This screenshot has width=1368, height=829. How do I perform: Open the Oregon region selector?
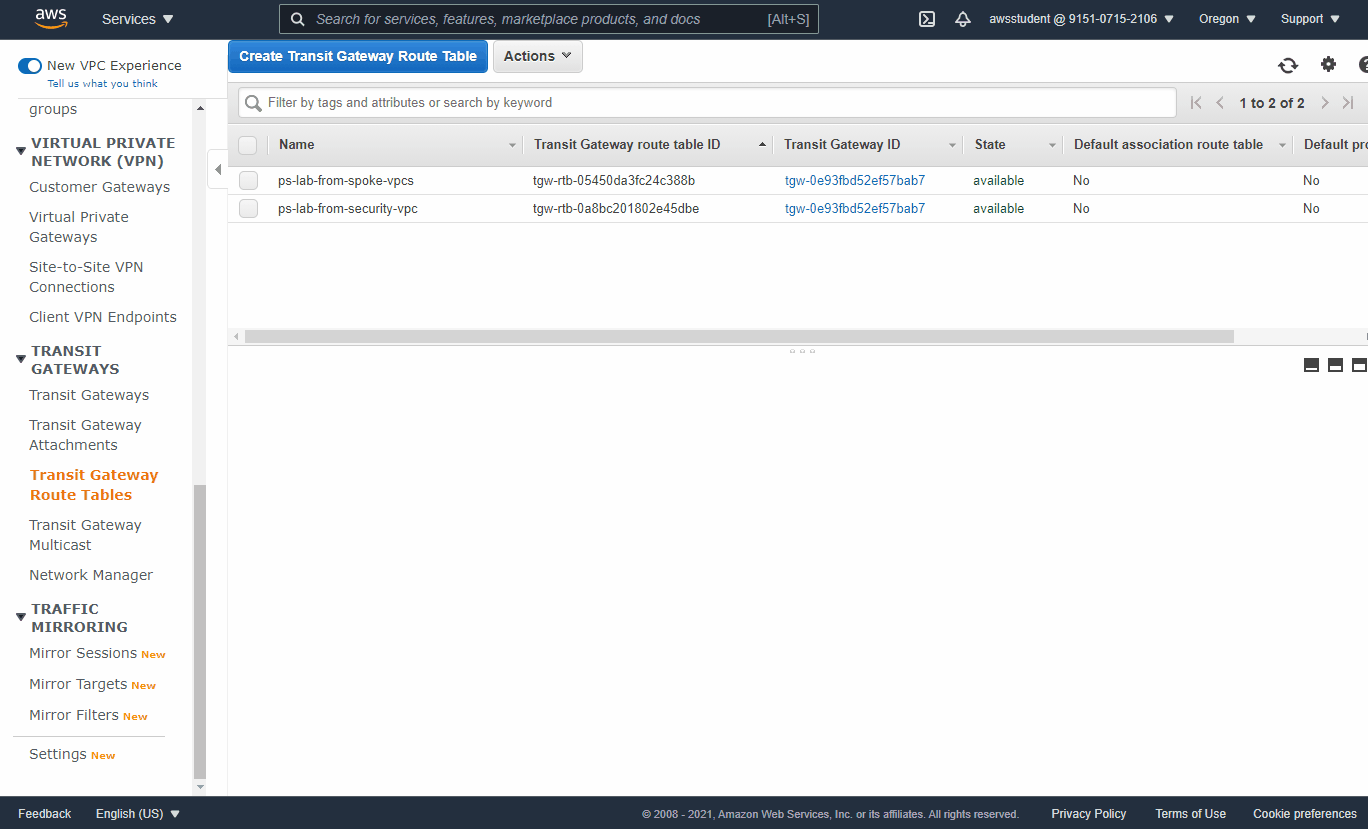tap(1227, 19)
